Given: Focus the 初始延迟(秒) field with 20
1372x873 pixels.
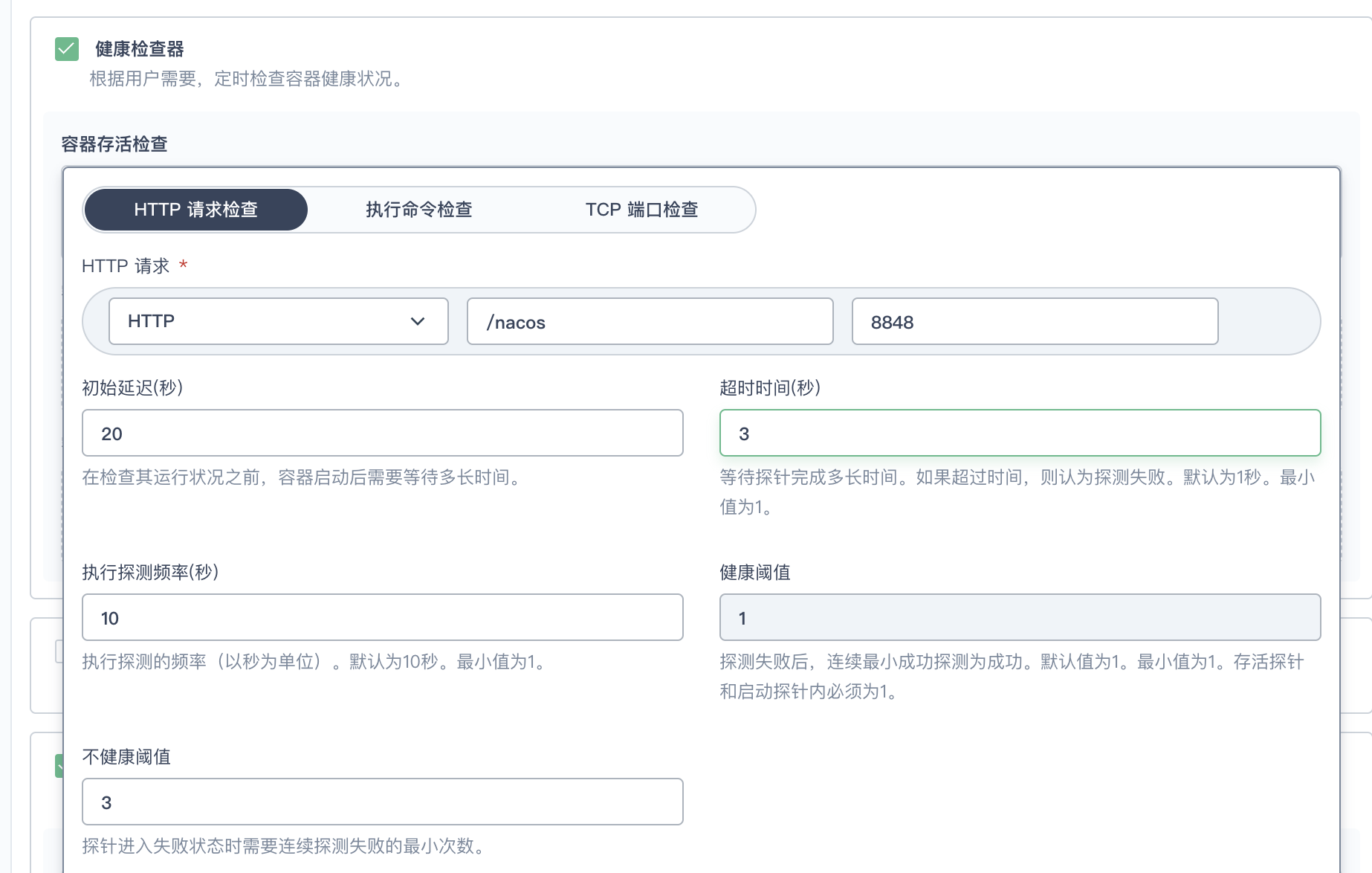Looking at the screenshot, I should click(383, 433).
